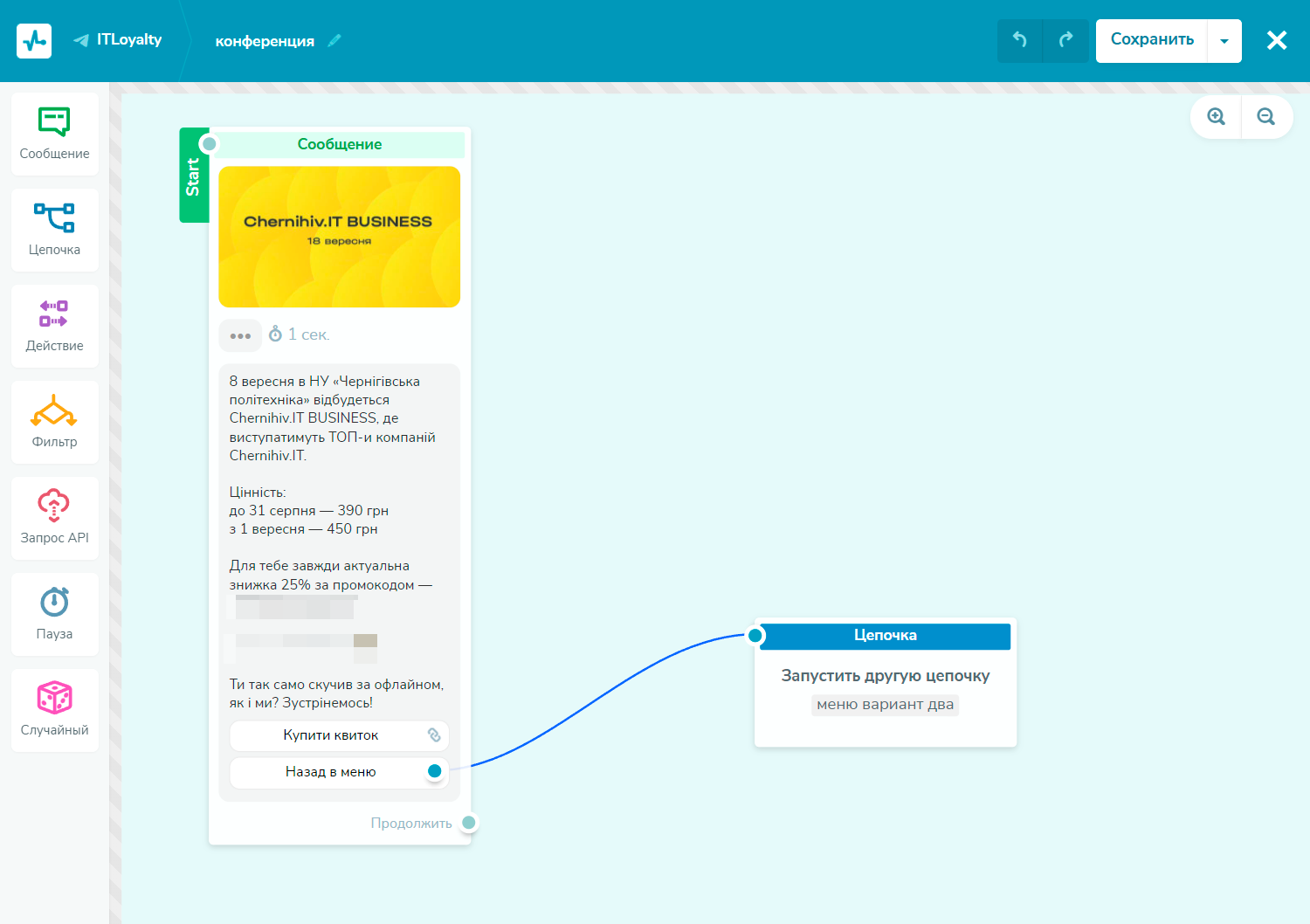Click the message text about 8 вересня
Viewport: 1310px width, 924px height.
pos(333,418)
